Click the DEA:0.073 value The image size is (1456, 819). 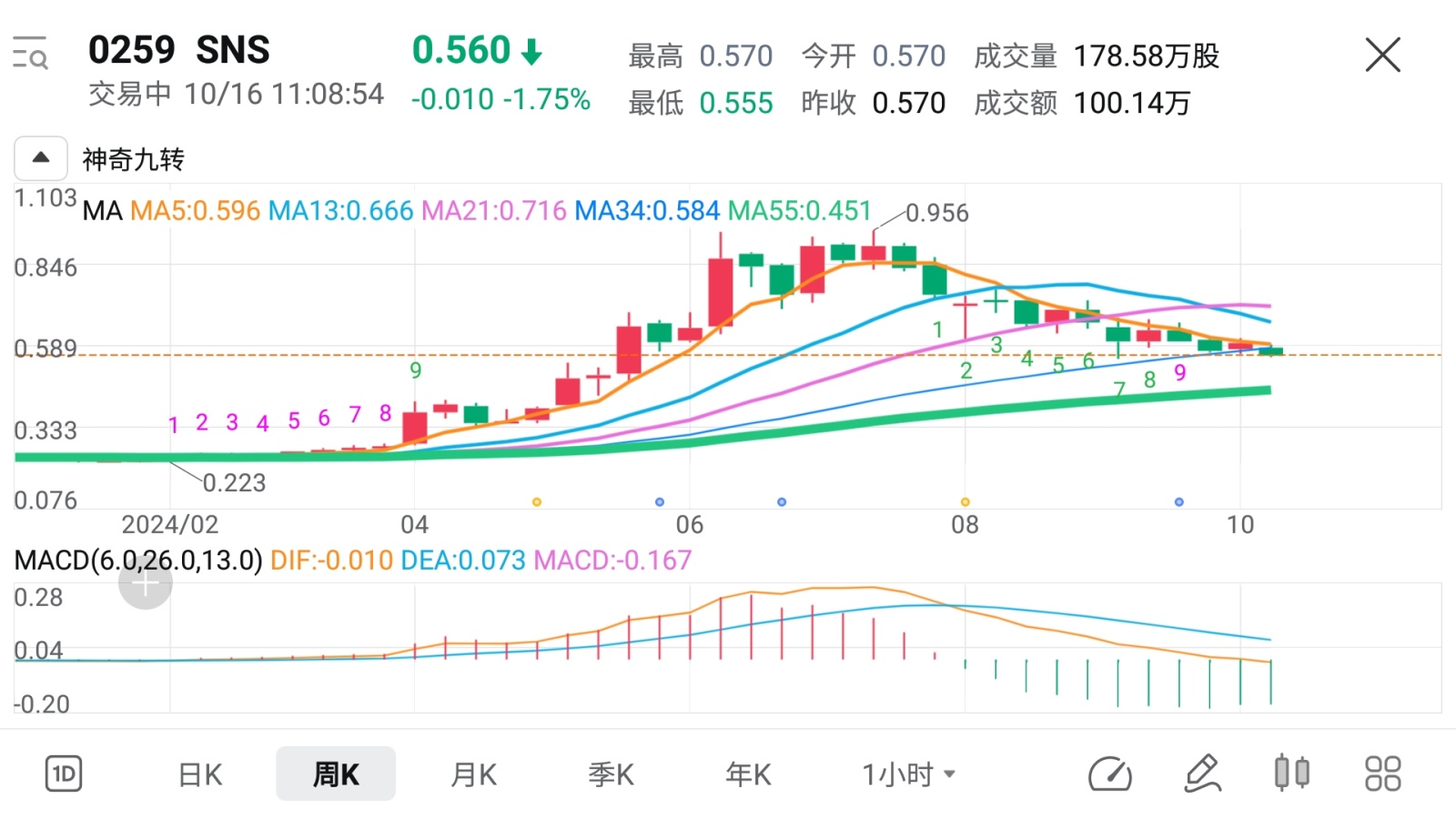click(x=463, y=560)
